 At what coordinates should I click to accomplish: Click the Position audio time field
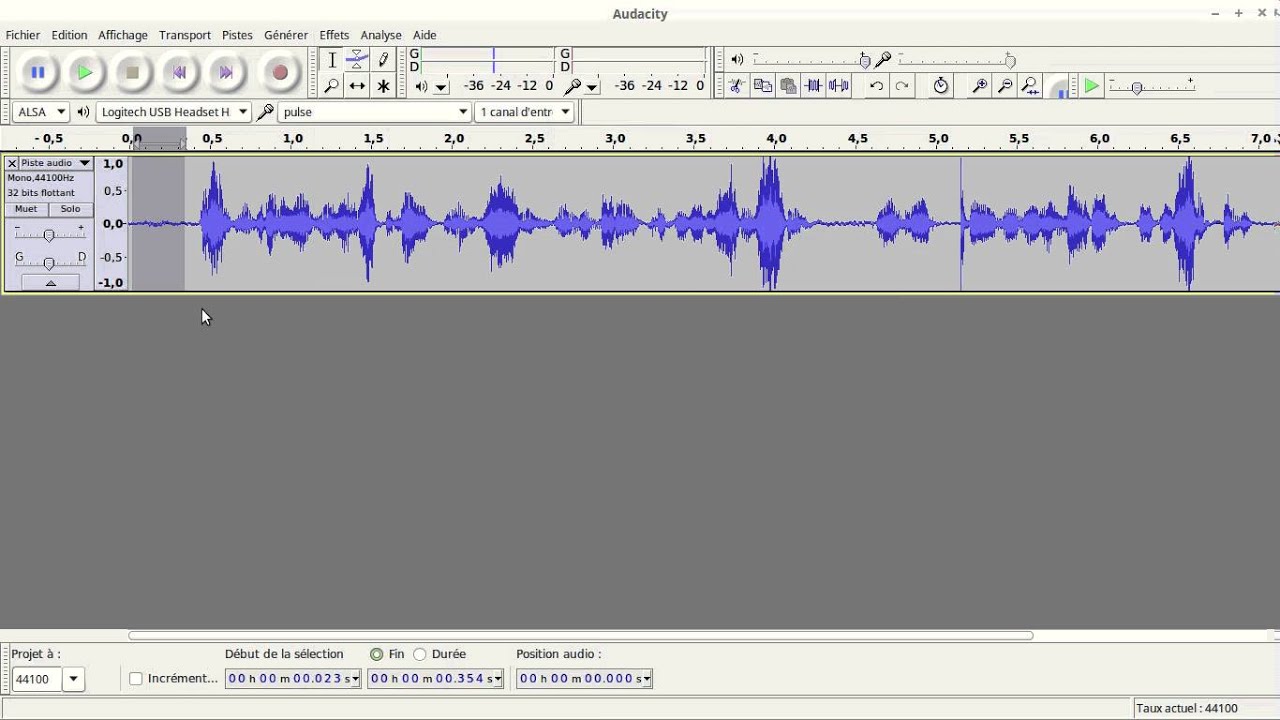click(x=584, y=679)
